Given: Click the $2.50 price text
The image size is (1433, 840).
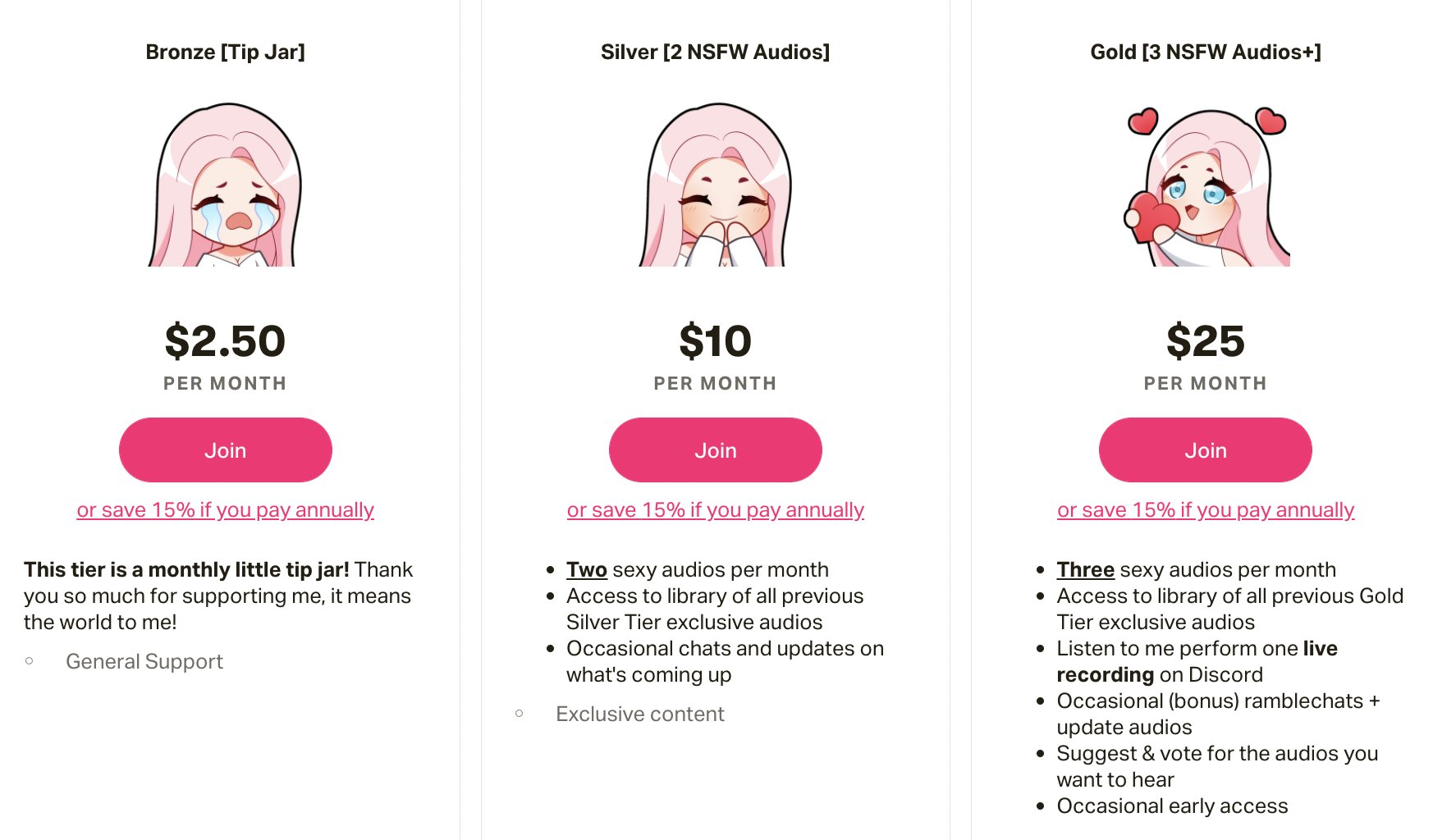Looking at the screenshot, I should pos(225,341).
